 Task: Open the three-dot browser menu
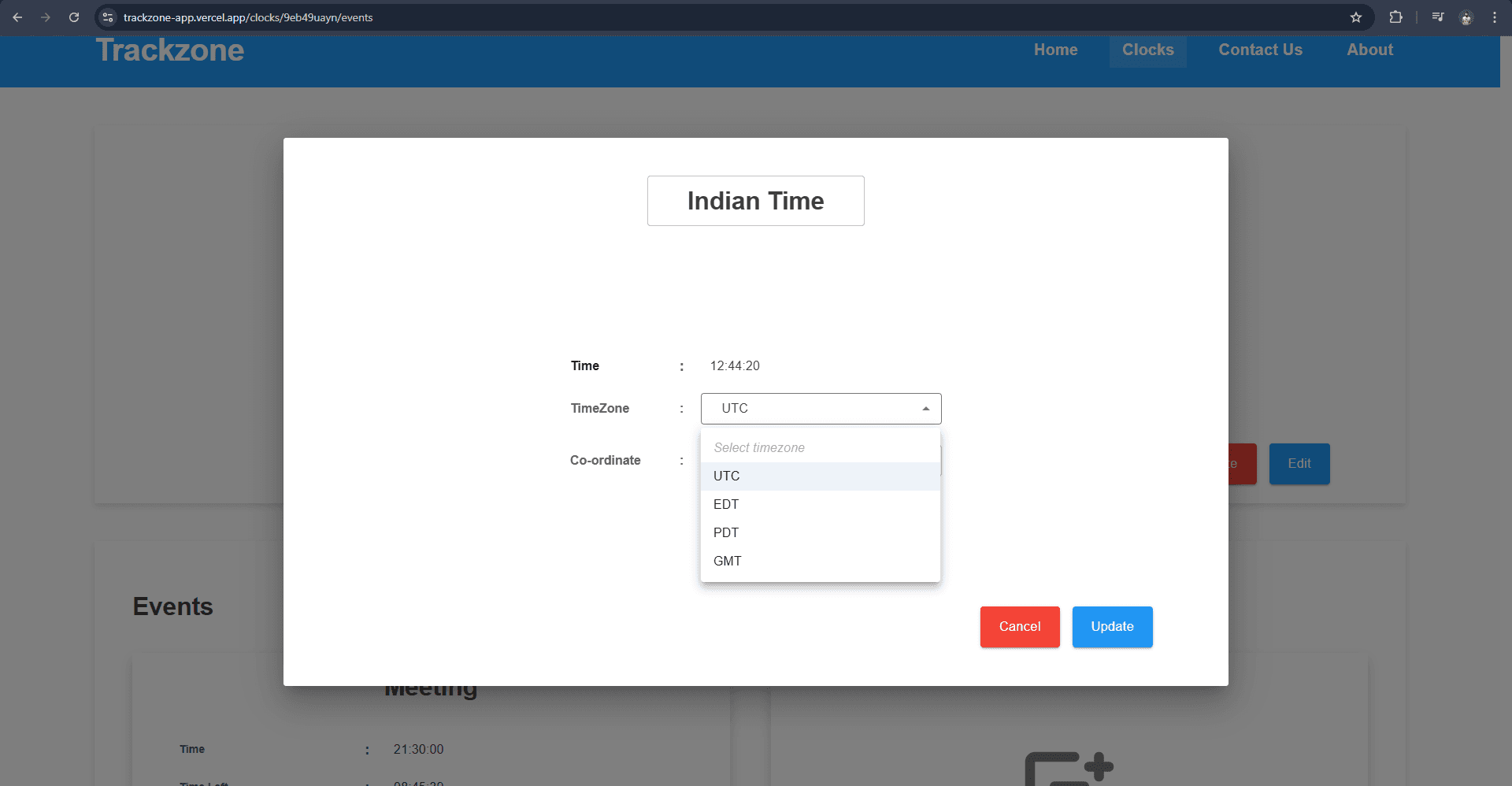tap(1495, 17)
